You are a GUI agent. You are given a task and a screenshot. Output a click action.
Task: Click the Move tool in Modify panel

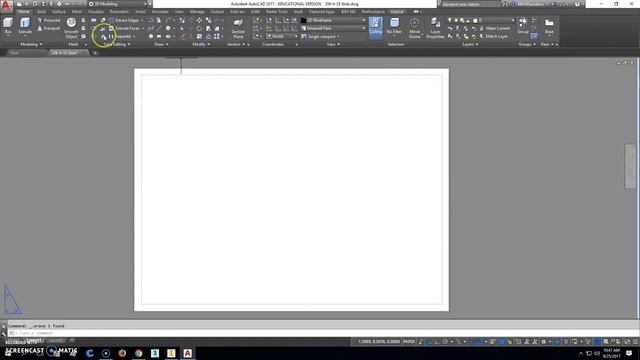(x=199, y=20)
